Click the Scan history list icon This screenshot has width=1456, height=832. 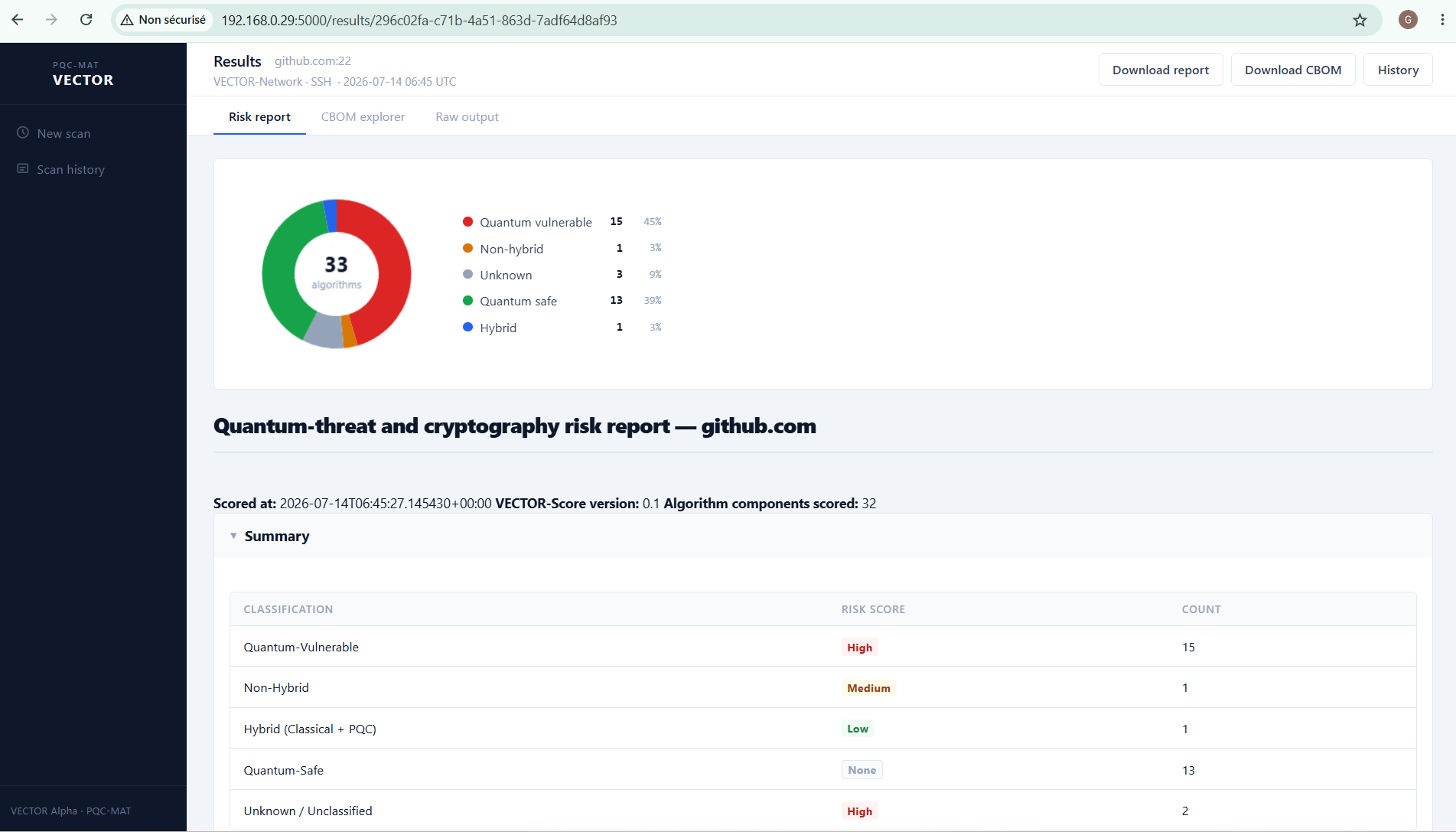click(x=23, y=168)
